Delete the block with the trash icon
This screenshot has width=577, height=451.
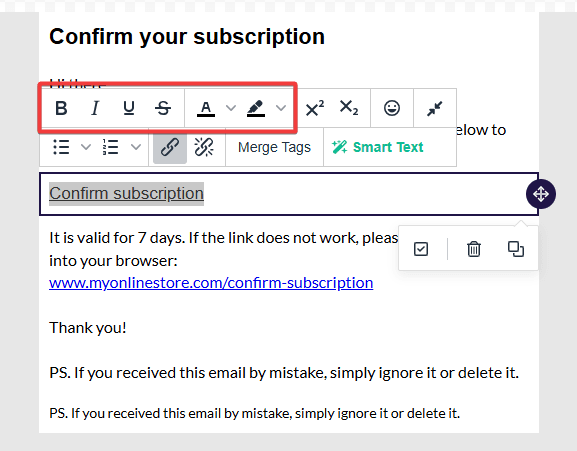pos(474,249)
